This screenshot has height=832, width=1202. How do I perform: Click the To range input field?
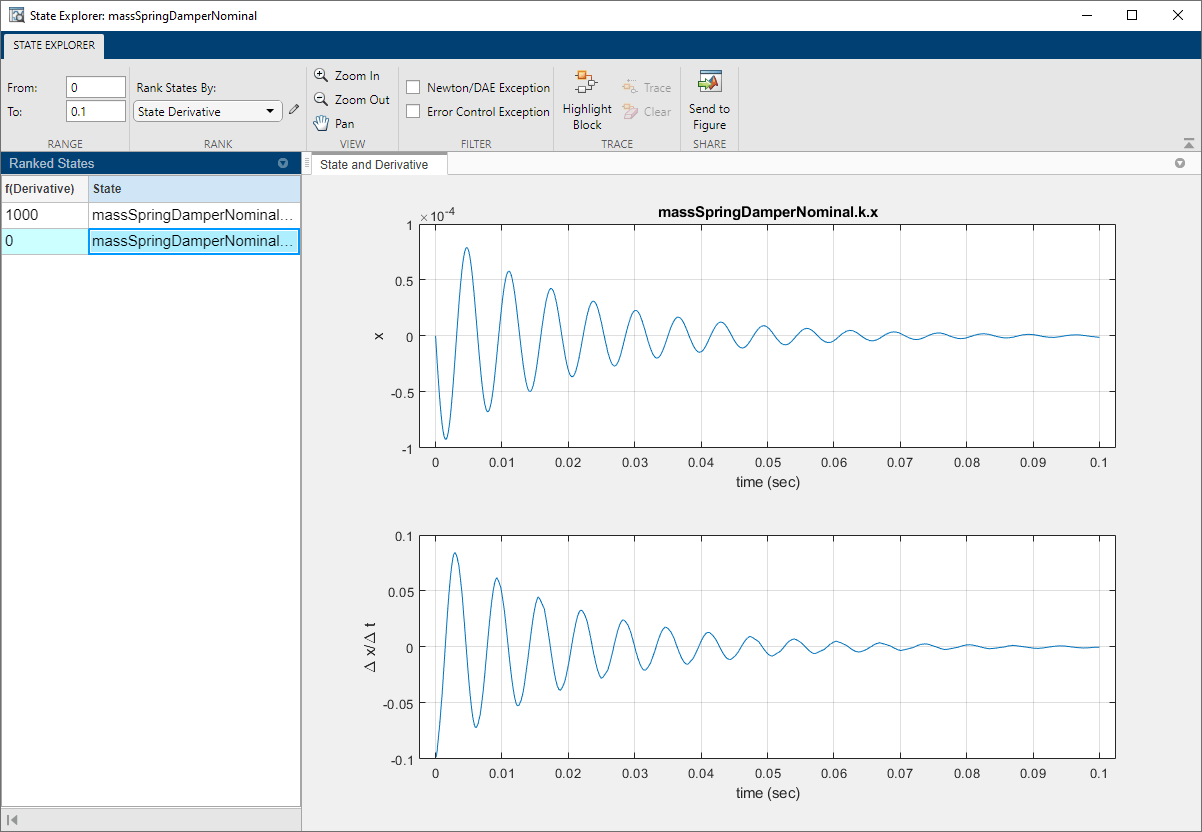pos(96,112)
